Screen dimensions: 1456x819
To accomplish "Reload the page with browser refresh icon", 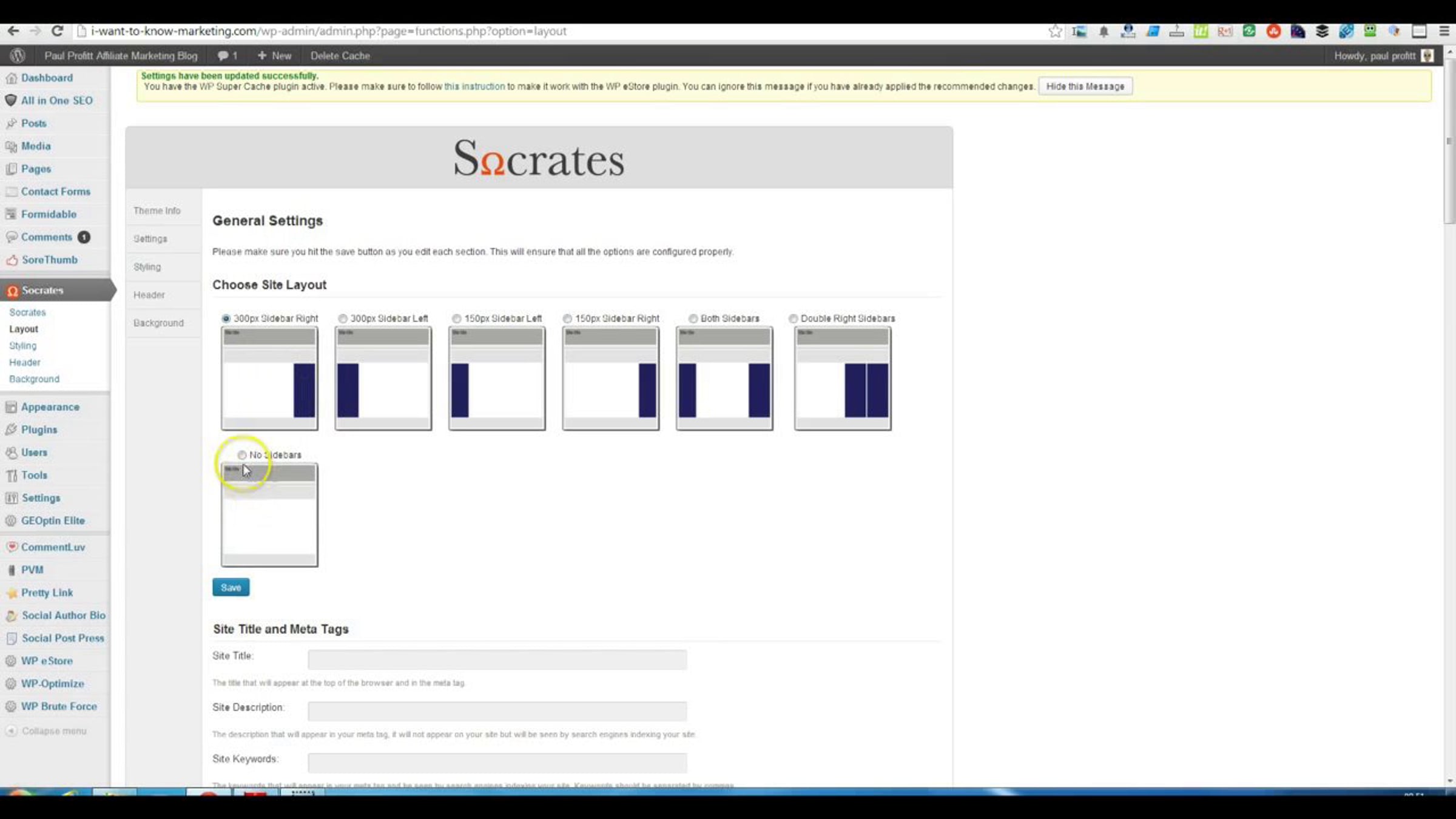I will point(57,31).
